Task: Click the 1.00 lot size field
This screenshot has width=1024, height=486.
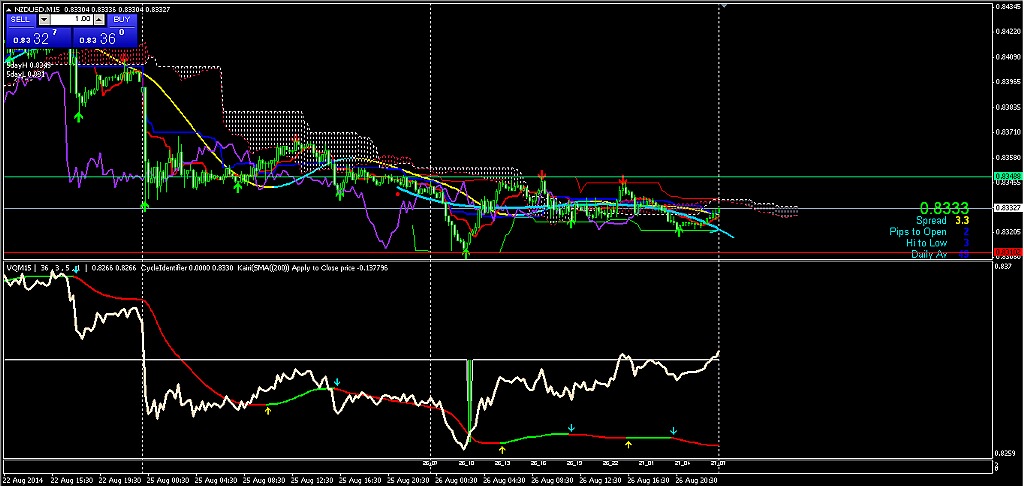Action: click(x=74, y=19)
